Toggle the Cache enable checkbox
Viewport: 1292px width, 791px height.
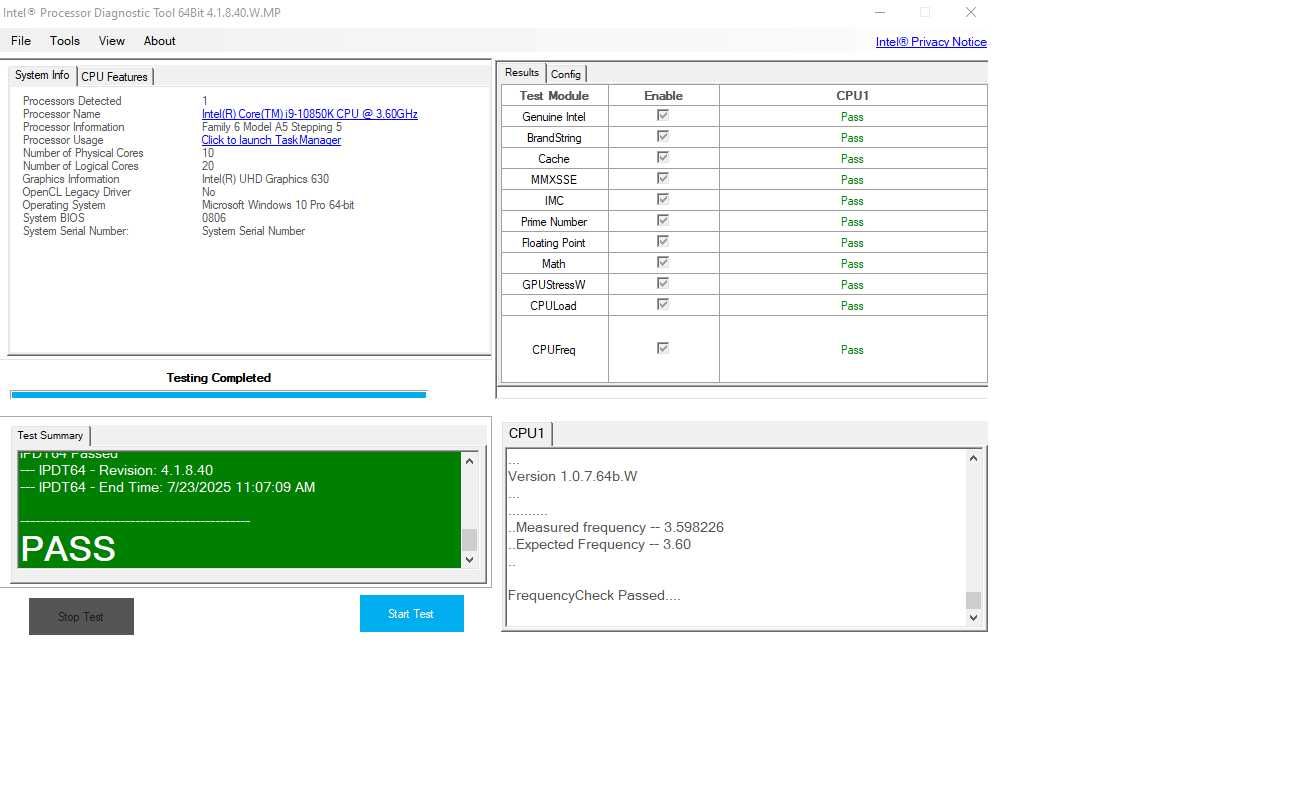click(x=662, y=157)
